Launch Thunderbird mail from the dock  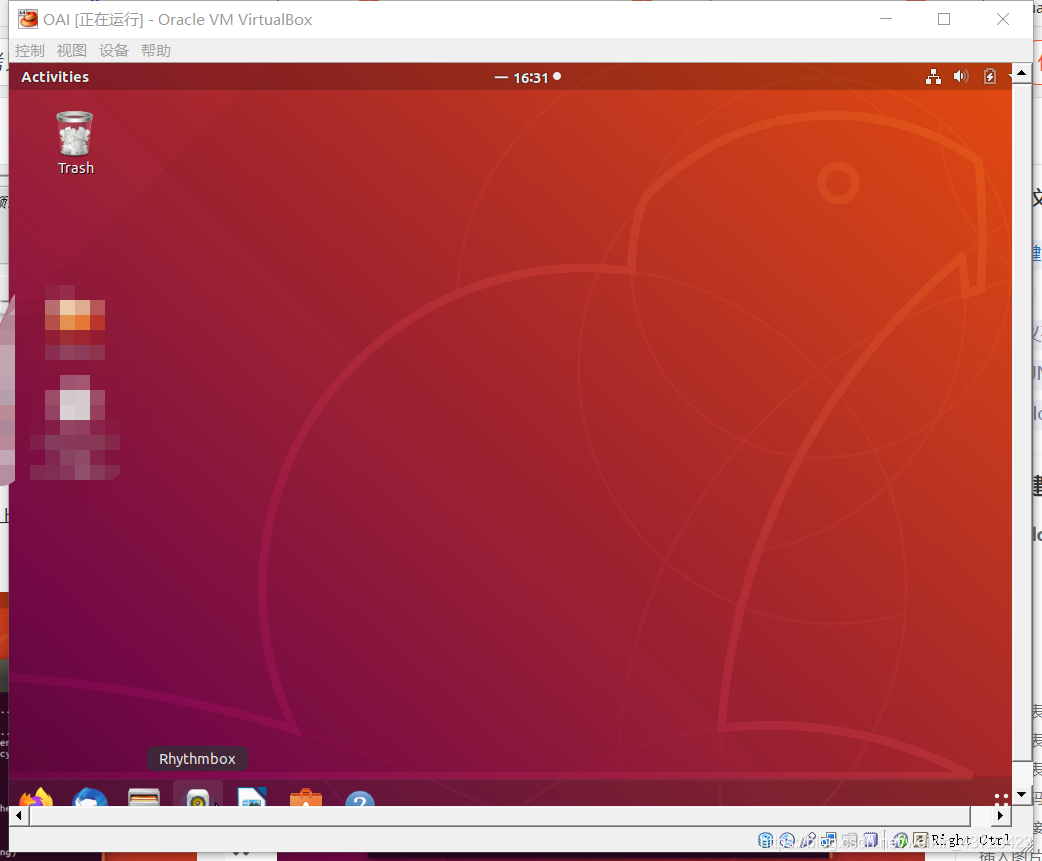(x=90, y=797)
